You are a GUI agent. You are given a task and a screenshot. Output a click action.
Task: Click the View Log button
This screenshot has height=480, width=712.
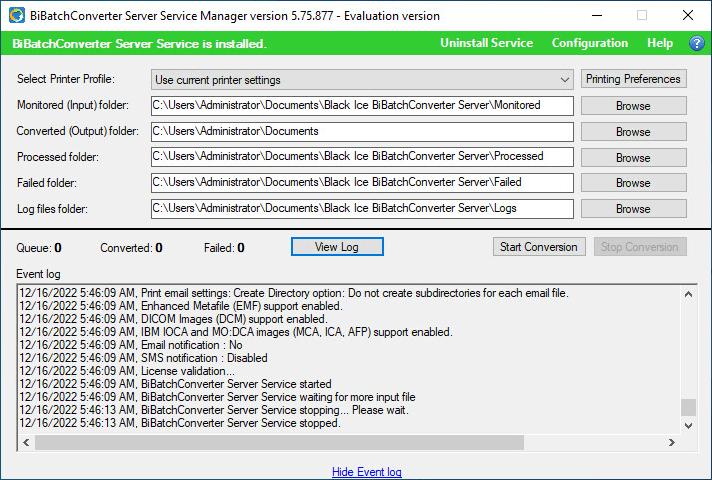coord(337,247)
